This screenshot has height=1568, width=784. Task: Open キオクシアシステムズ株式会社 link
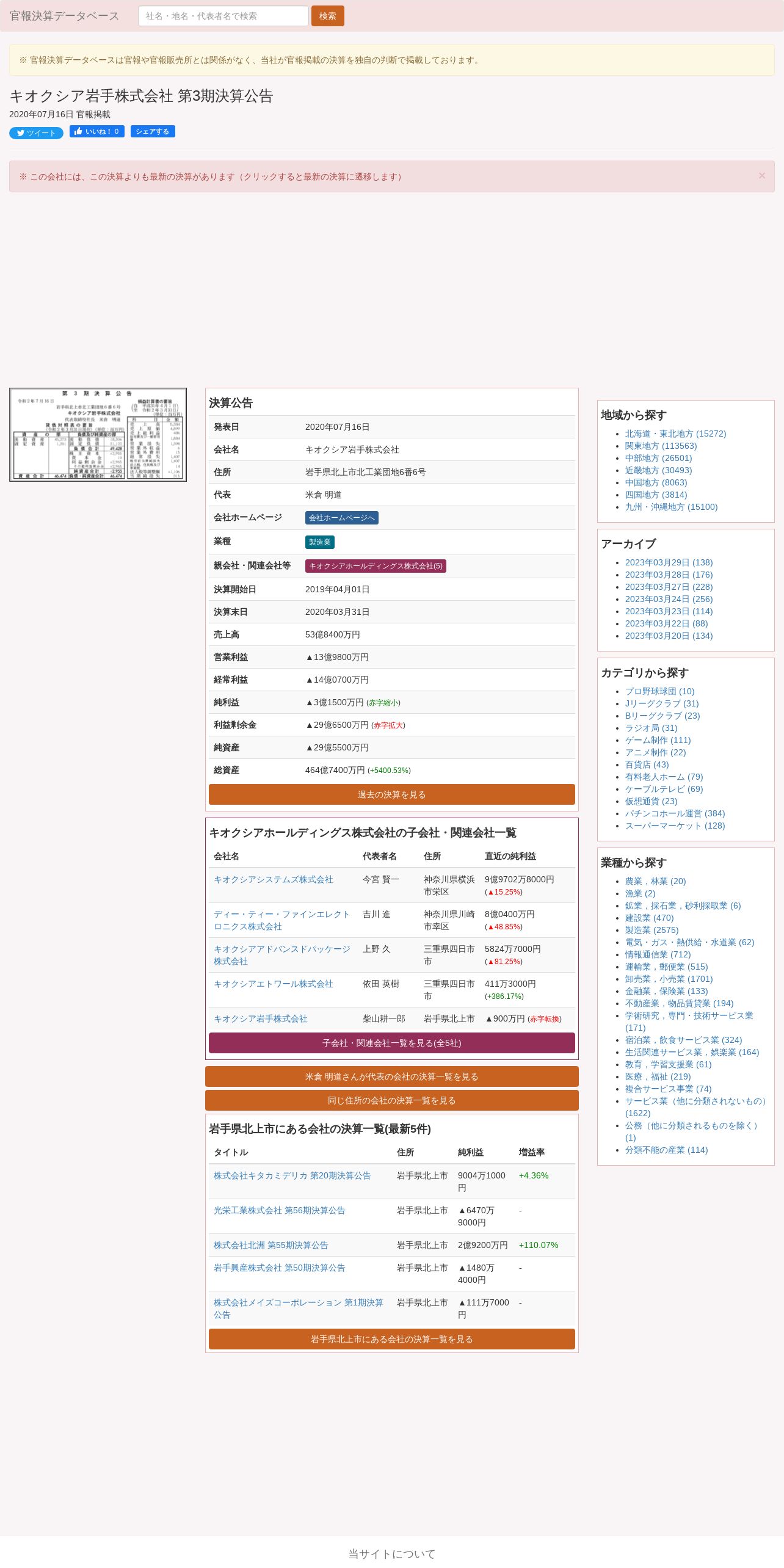click(274, 879)
